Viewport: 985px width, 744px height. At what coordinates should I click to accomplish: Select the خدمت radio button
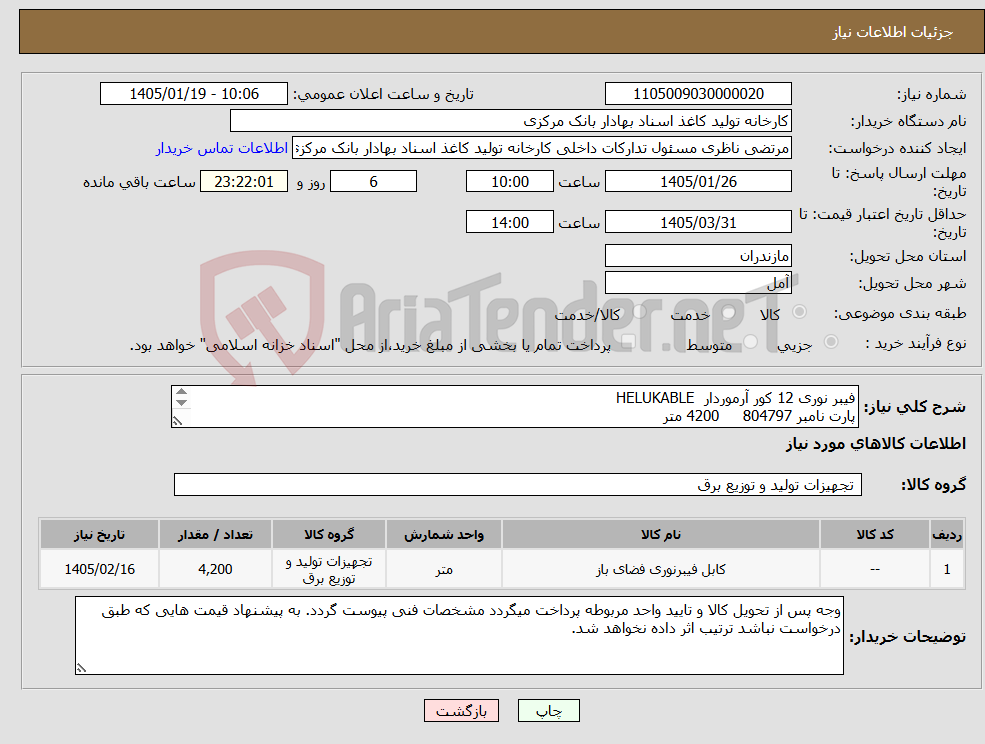(x=729, y=312)
